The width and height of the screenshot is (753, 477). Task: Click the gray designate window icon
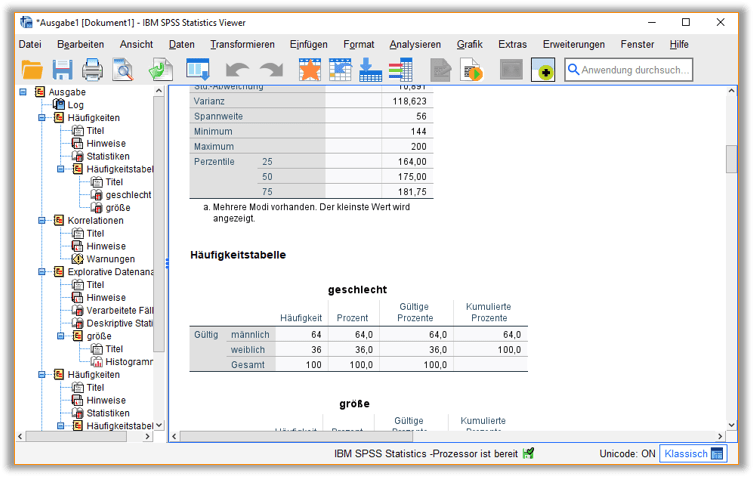[x=511, y=70]
